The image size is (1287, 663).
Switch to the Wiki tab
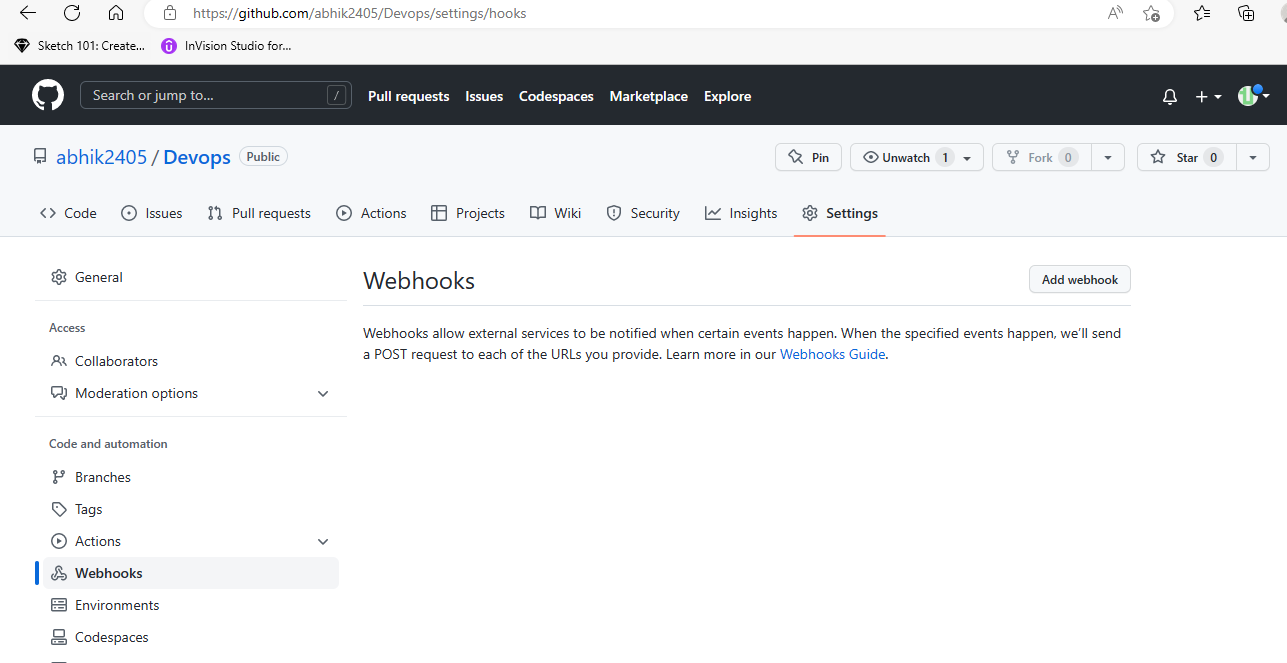pos(555,213)
